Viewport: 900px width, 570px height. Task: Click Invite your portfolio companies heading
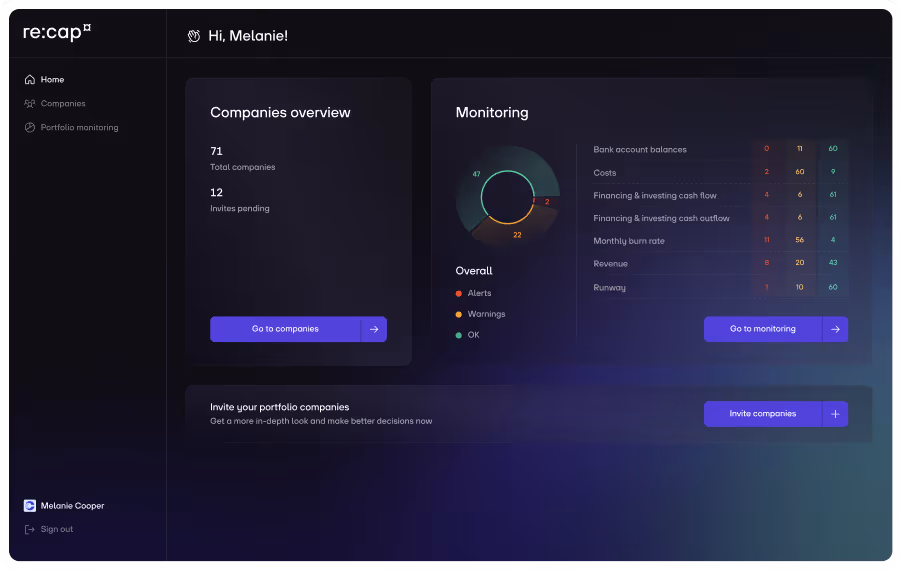pyautogui.click(x=280, y=408)
